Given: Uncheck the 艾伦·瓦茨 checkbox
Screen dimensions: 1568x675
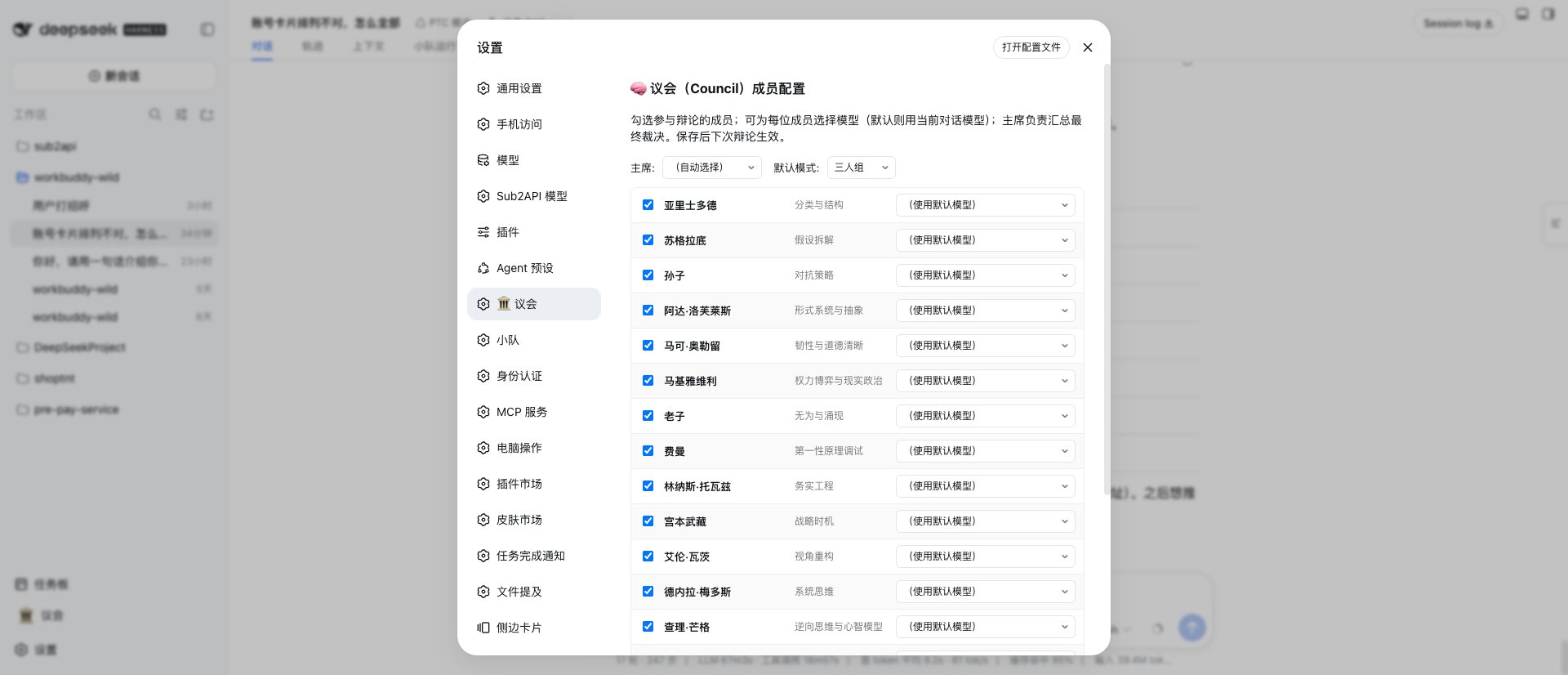Looking at the screenshot, I should [648, 557].
